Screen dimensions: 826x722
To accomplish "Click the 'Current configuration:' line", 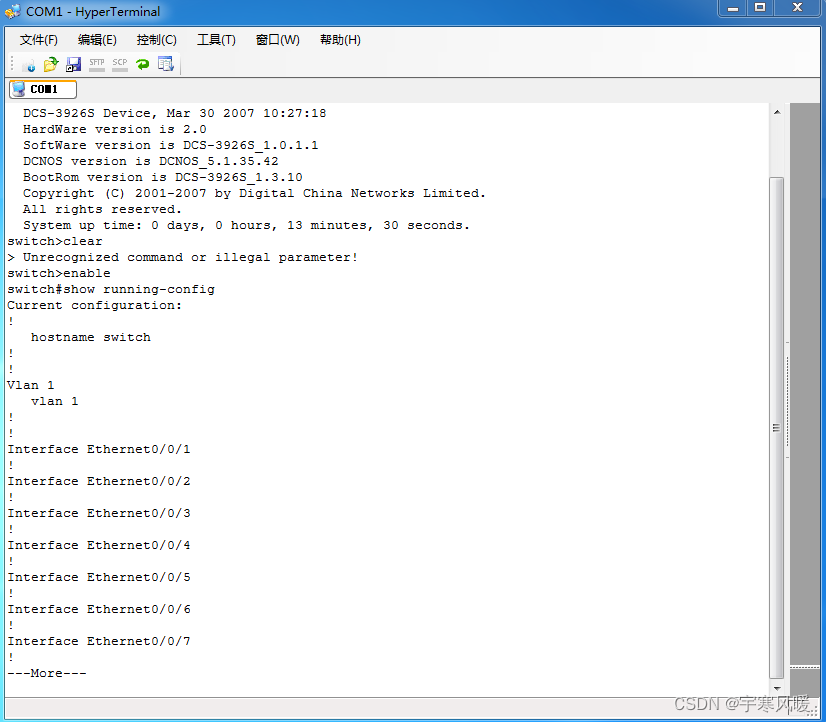I will [94, 305].
